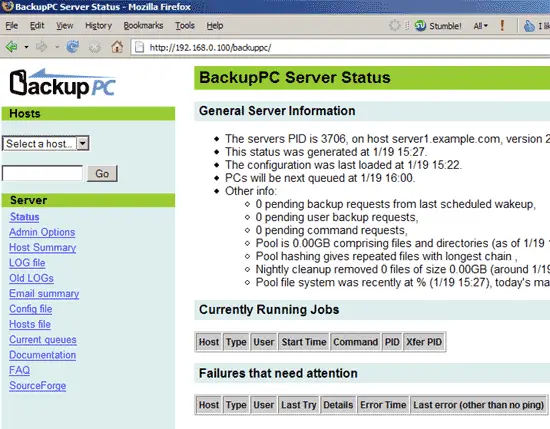Click Last Try column header

point(299,405)
